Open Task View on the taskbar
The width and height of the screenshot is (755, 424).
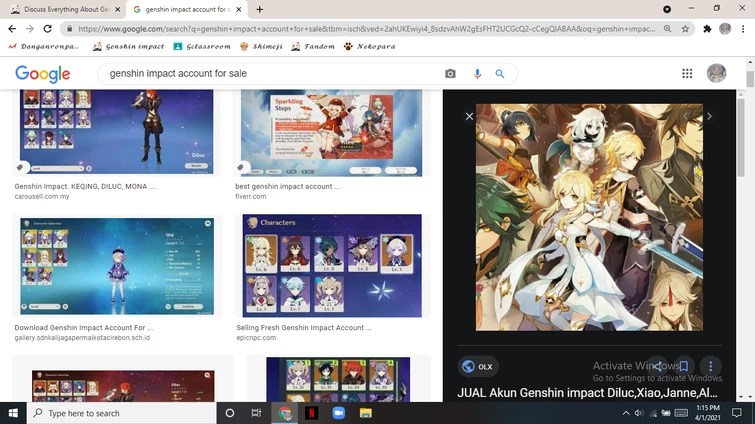(x=256, y=413)
